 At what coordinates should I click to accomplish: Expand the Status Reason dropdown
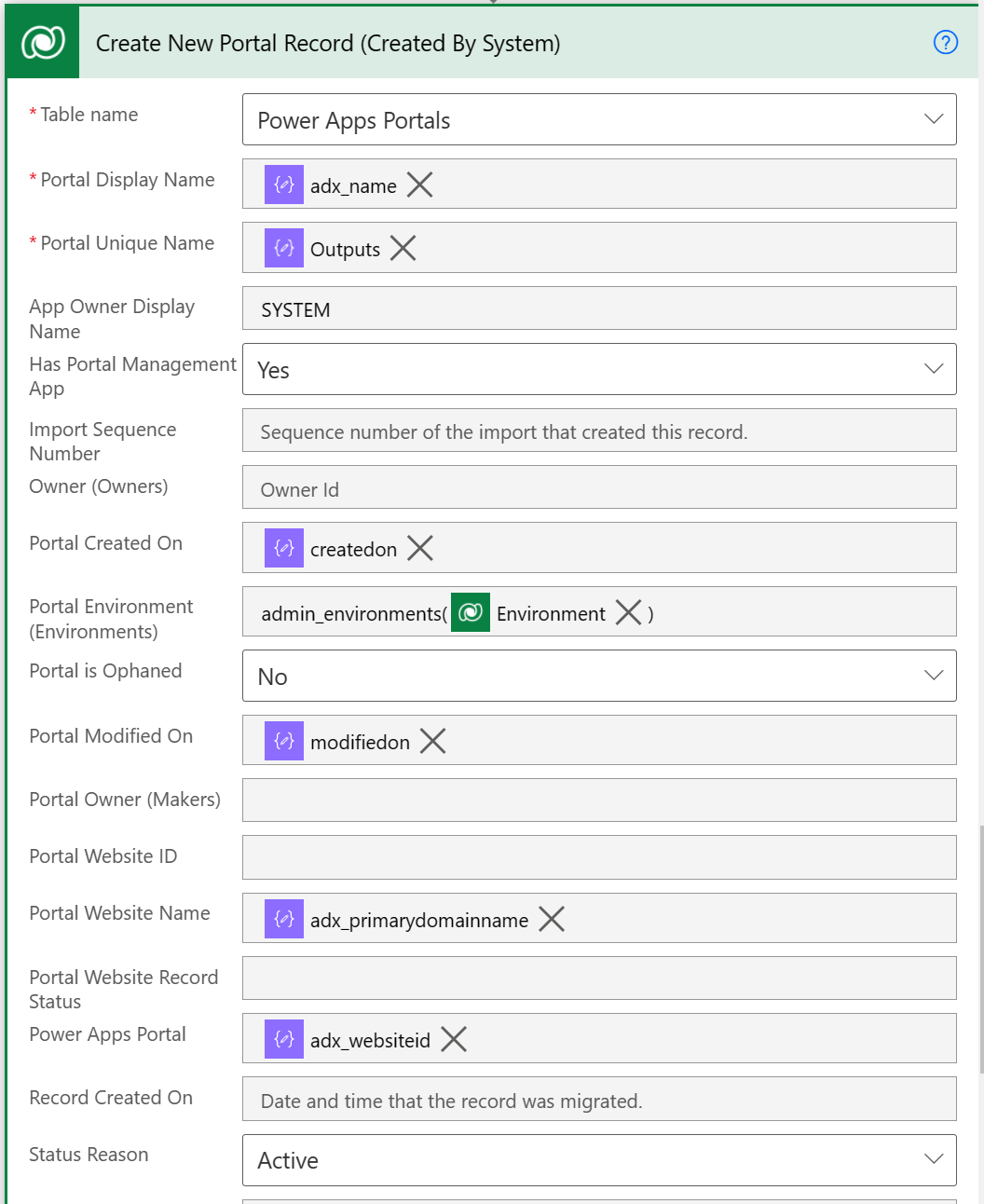(933, 1160)
